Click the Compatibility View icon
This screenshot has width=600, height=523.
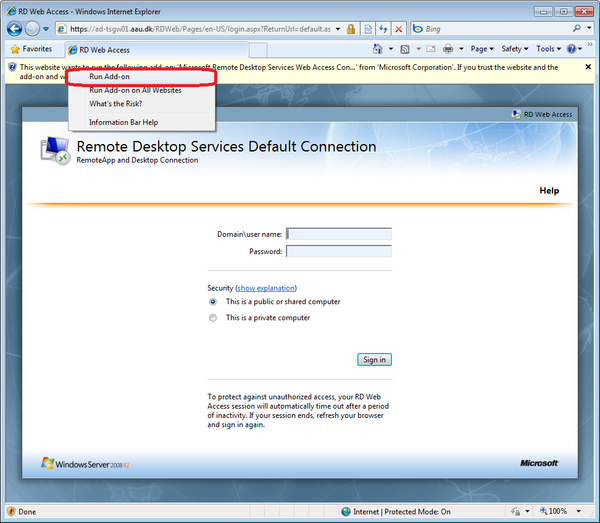click(369, 29)
